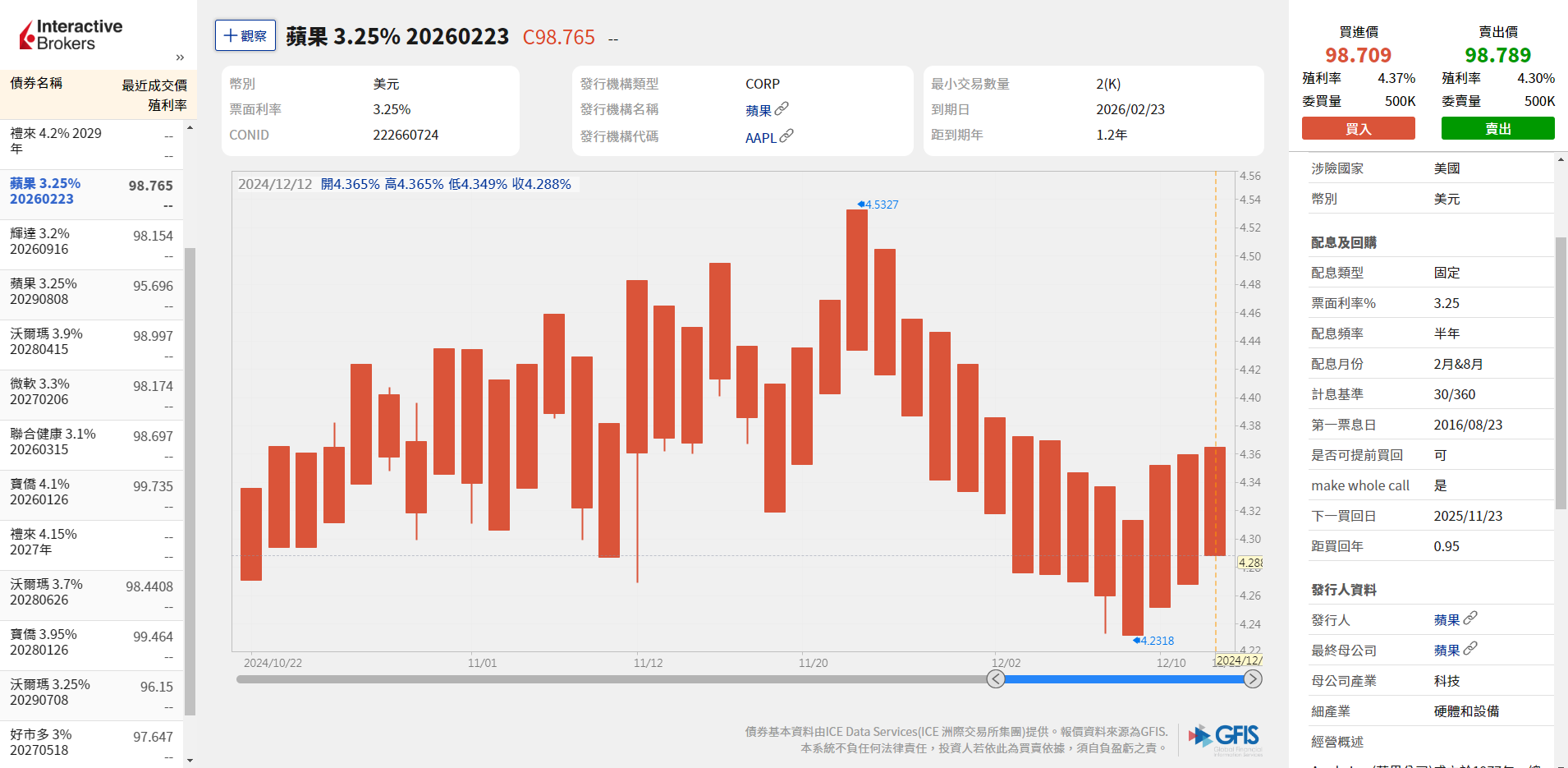
Task: Click the ask price 98.789
Action: [x=1497, y=55]
